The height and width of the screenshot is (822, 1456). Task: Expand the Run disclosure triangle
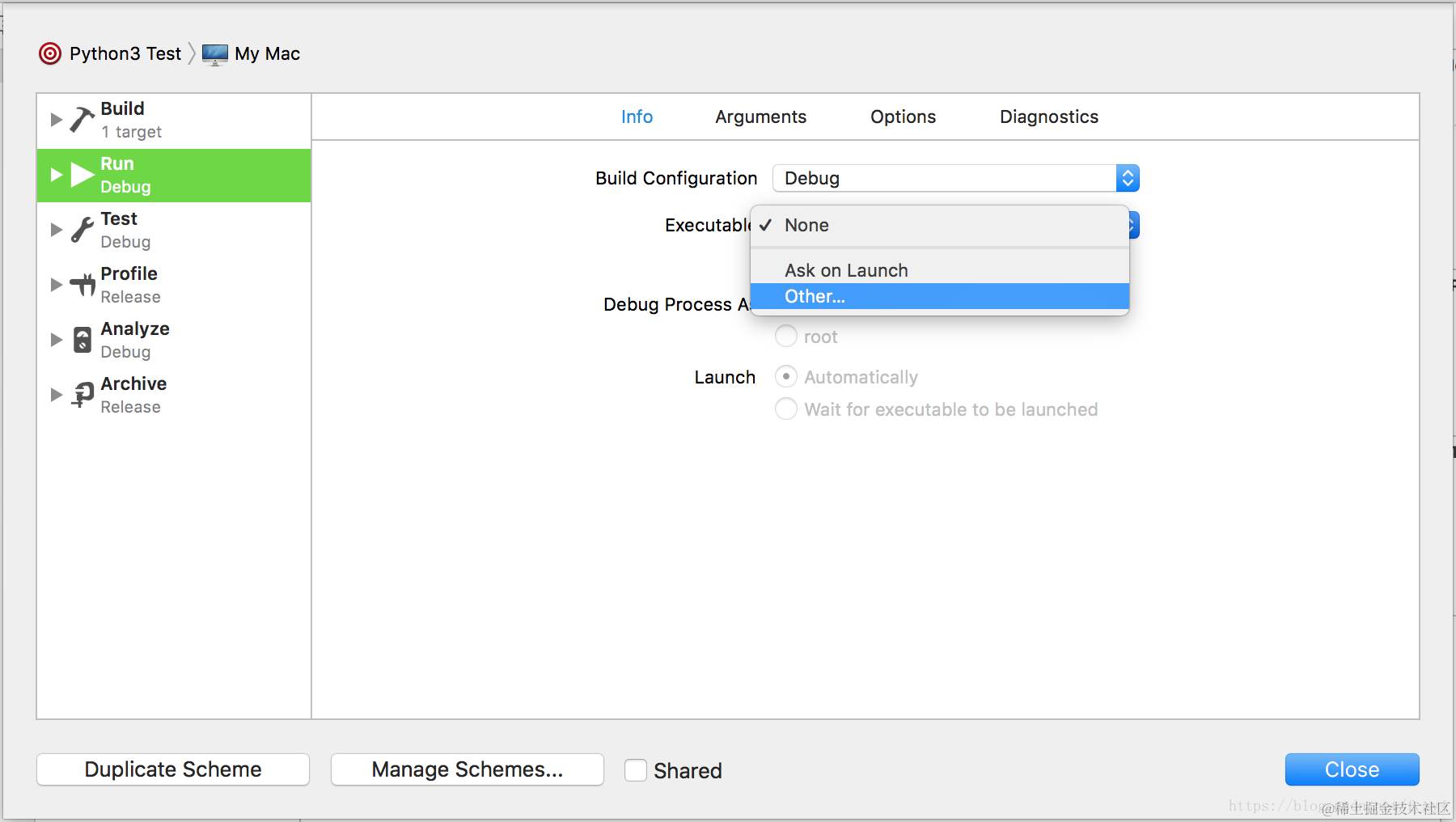click(57, 175)
